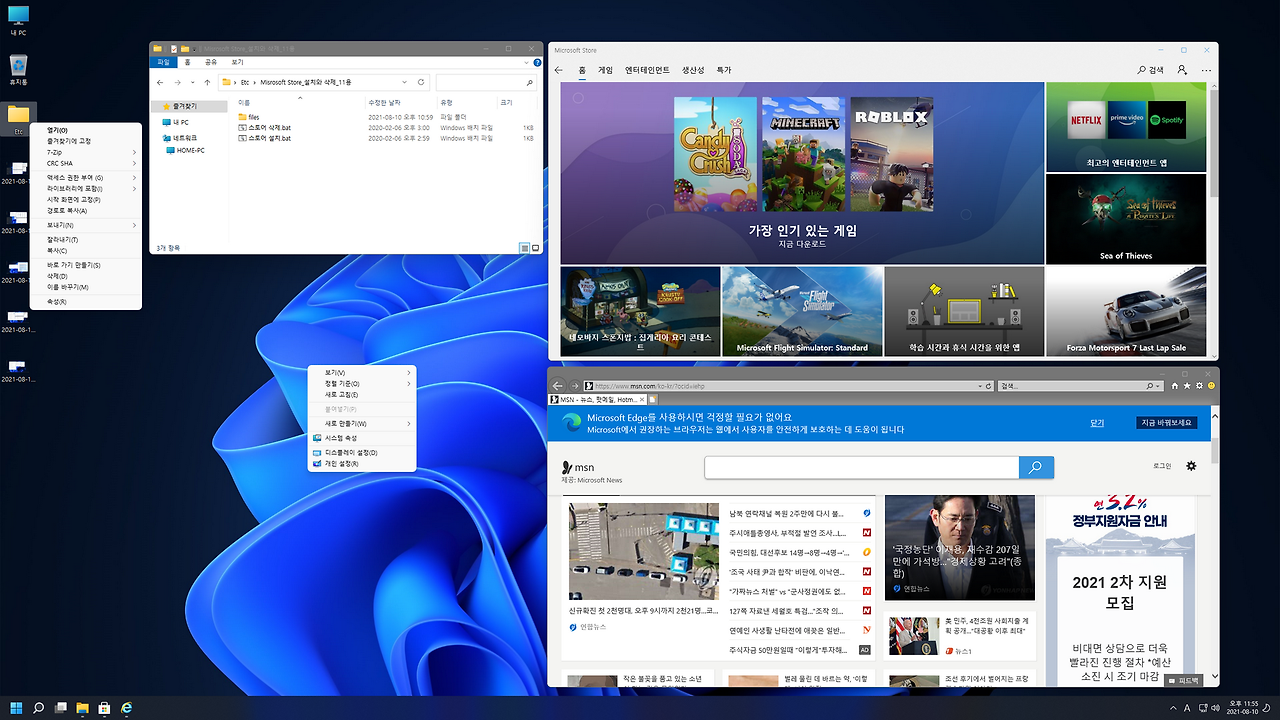Choose 삭제(D) in folder context menu
The height and width of the screenshot is (720, 1280).
pyautogui.click(x=86, y=276)
